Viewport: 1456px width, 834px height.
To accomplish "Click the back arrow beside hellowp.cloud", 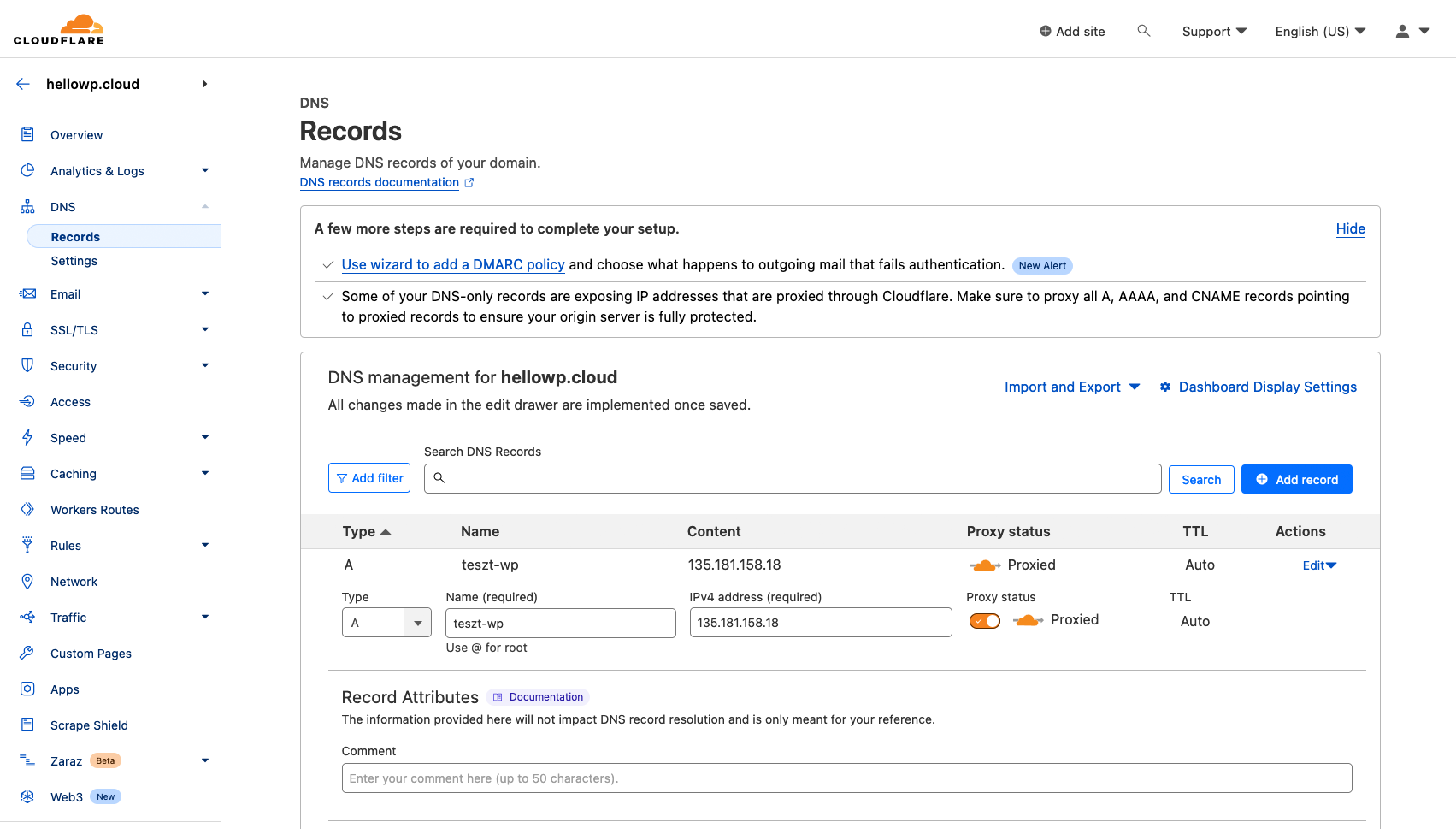I will tap(23, 84).
